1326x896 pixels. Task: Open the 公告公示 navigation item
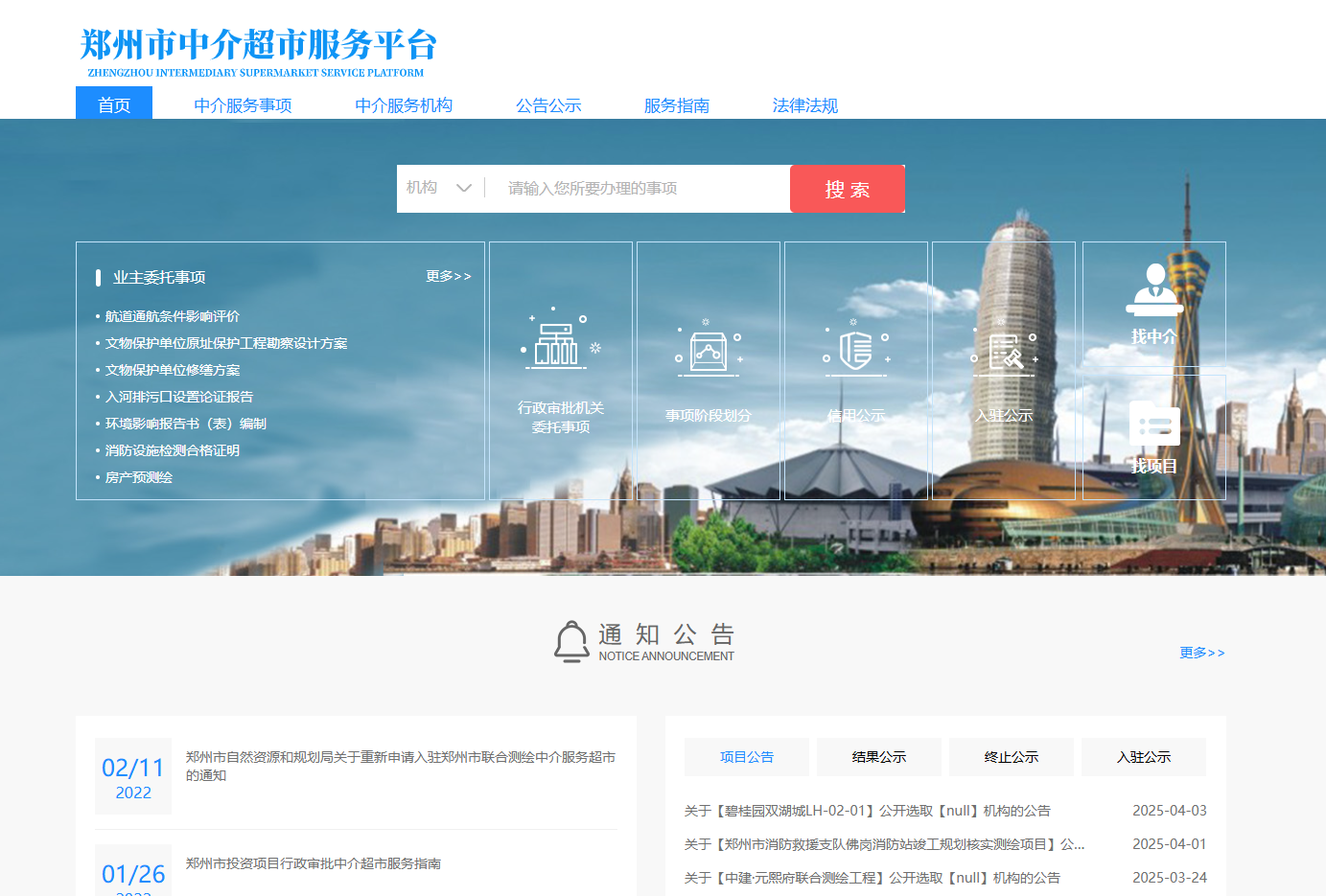point(548,105)
